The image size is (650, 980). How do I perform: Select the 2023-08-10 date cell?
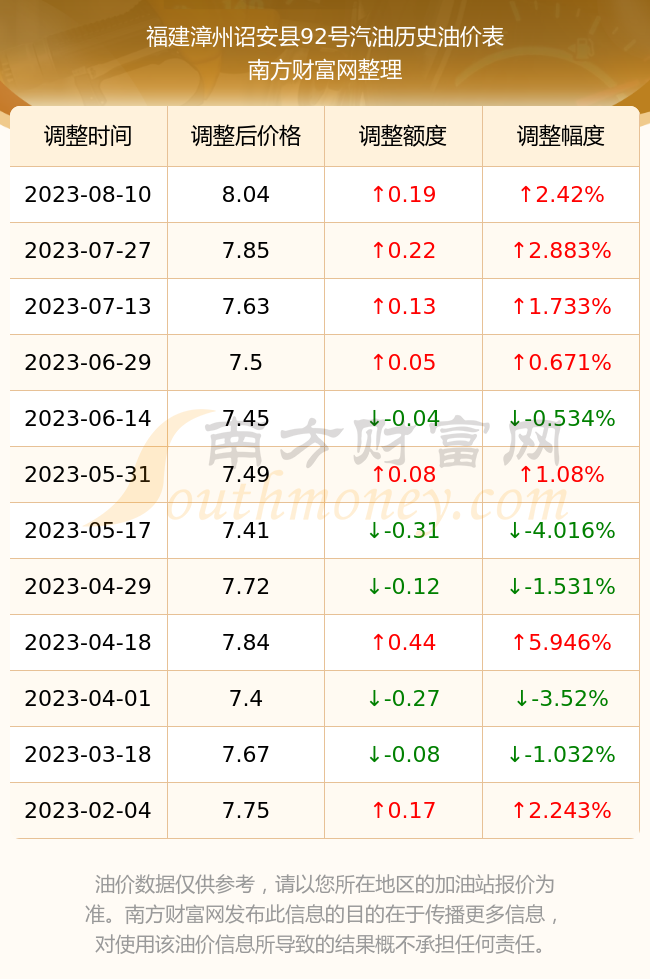tap(88, 194)
